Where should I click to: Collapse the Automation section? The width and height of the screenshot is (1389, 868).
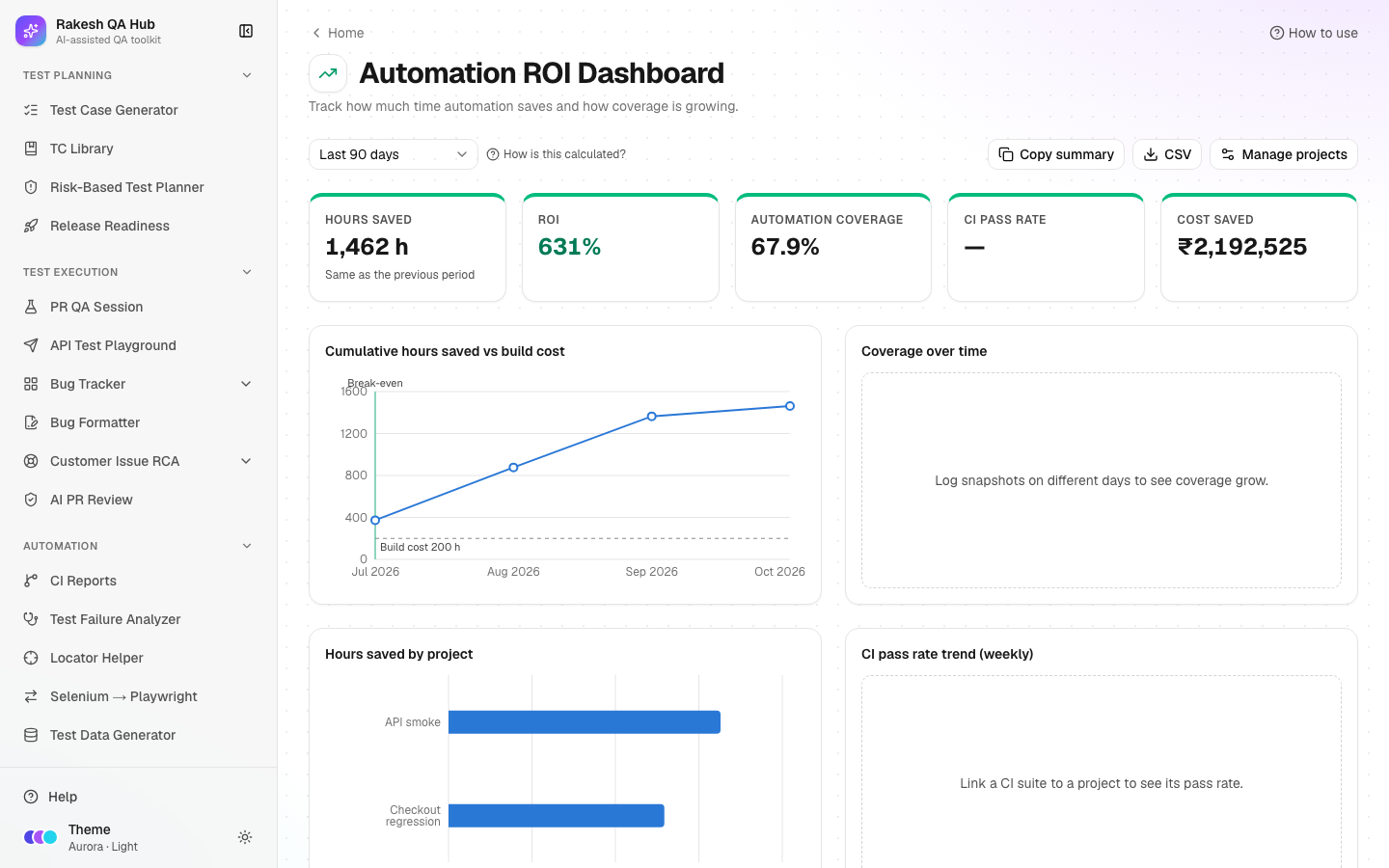[247, 546]
